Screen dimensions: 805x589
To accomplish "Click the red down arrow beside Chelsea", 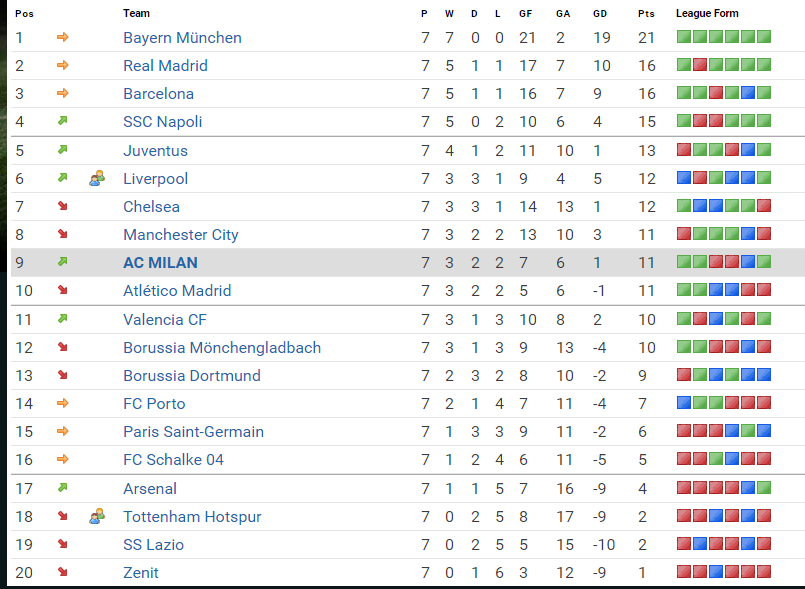I will (x=62, y=207).
